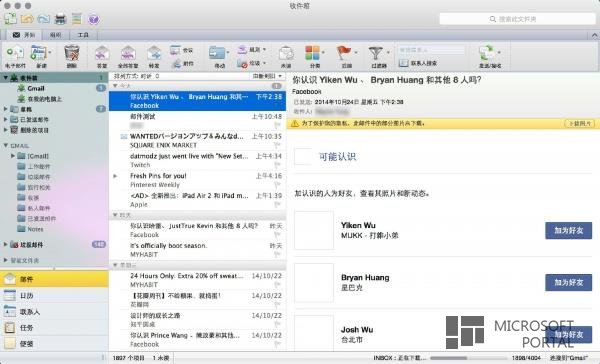Expand the Junk E-mail folder with red icon
The image size is (600, 364).
point(5,244)
